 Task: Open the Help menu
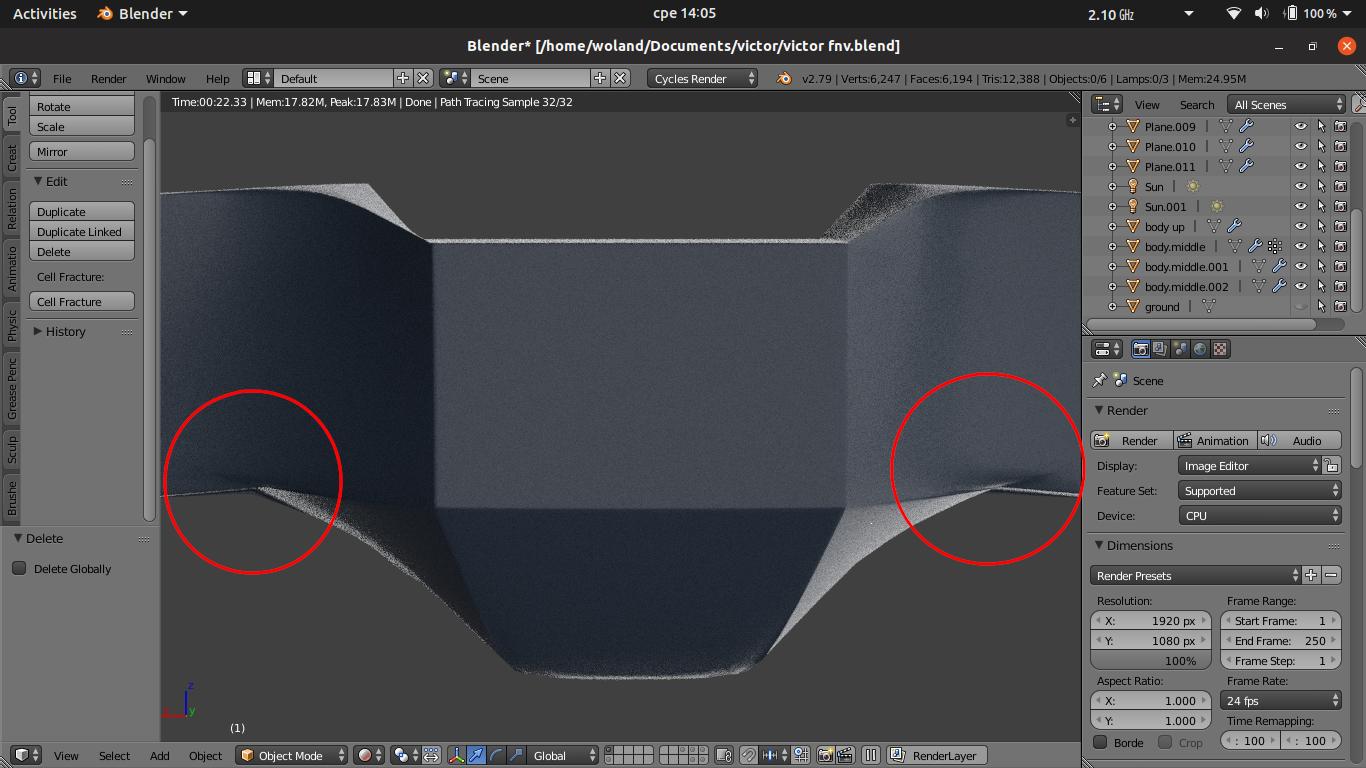click(217, 78)
